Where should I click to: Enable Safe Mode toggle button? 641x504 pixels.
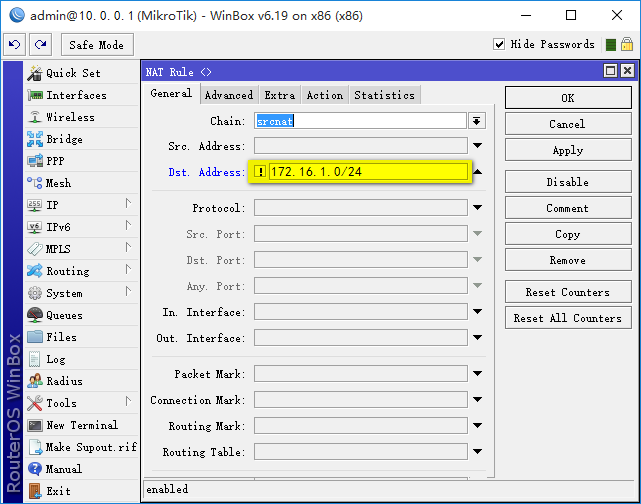coord(97,45)
